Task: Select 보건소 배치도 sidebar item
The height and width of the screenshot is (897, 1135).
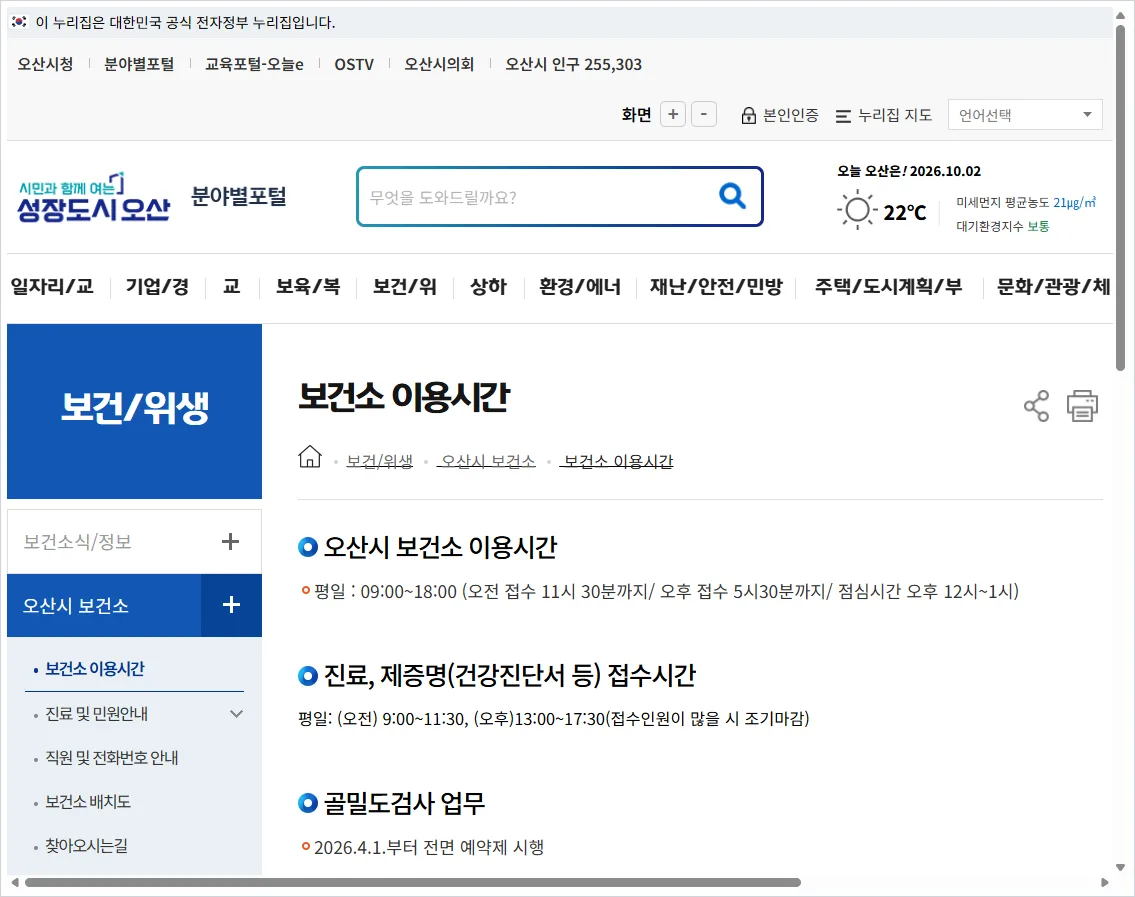Action: (x=88, y=802)
